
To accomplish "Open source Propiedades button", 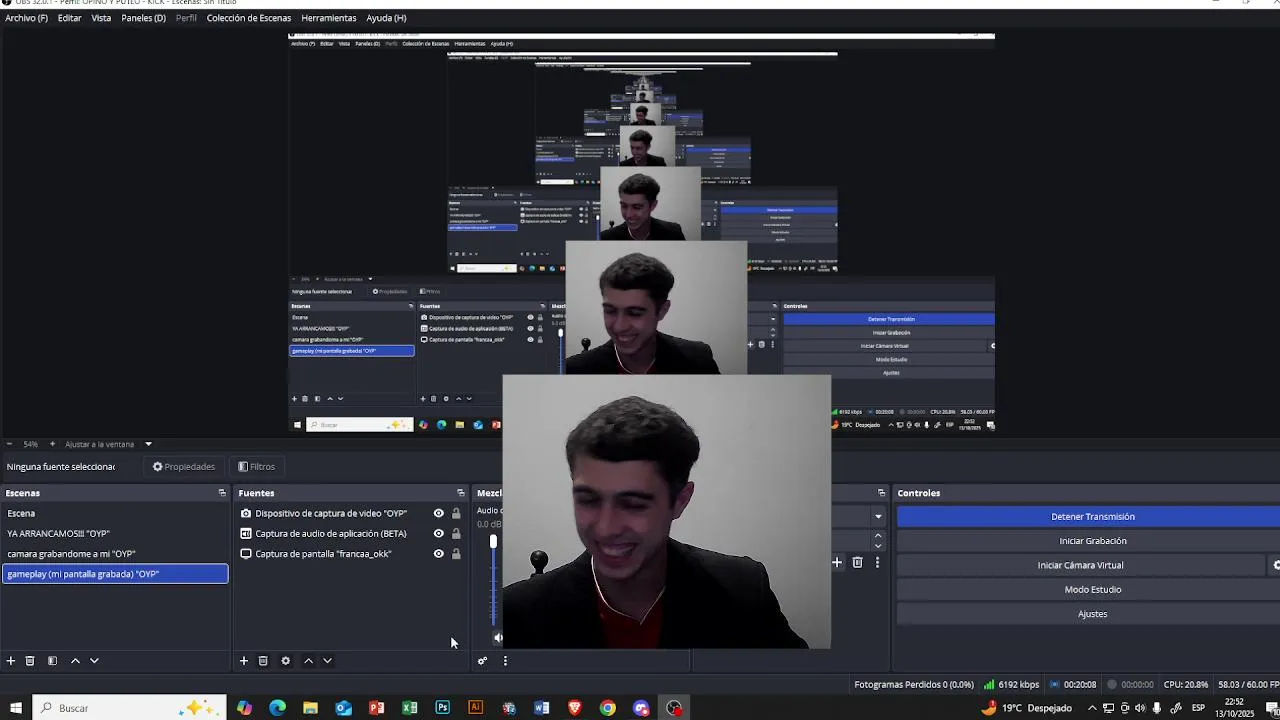I will 184,467.
